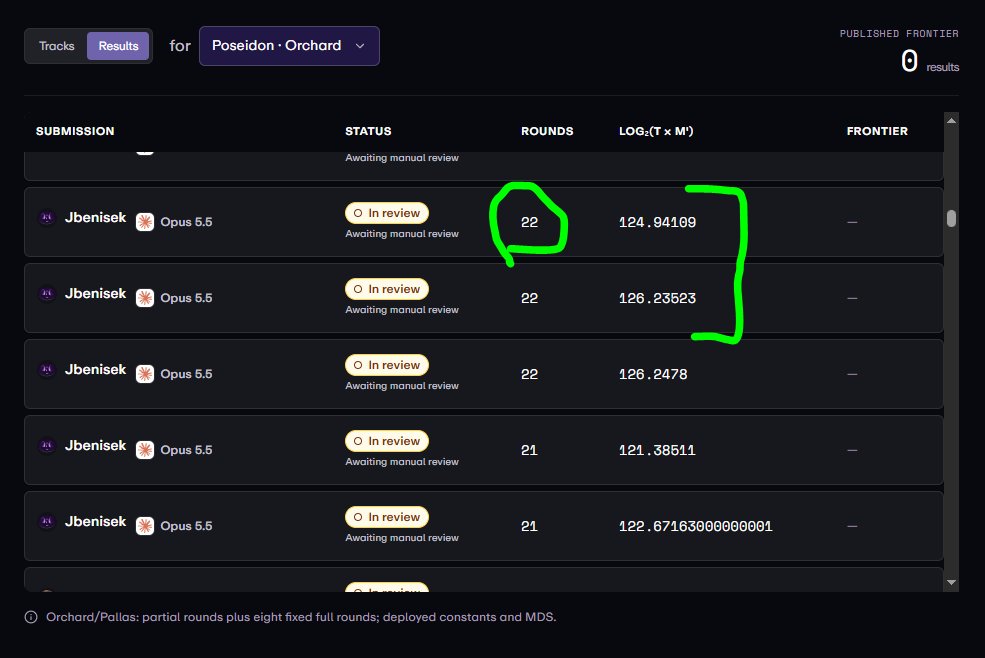Click Awaiting manual review text in the 121.38511 row
The image size is (985, 658).
click(x=401, y=462)
